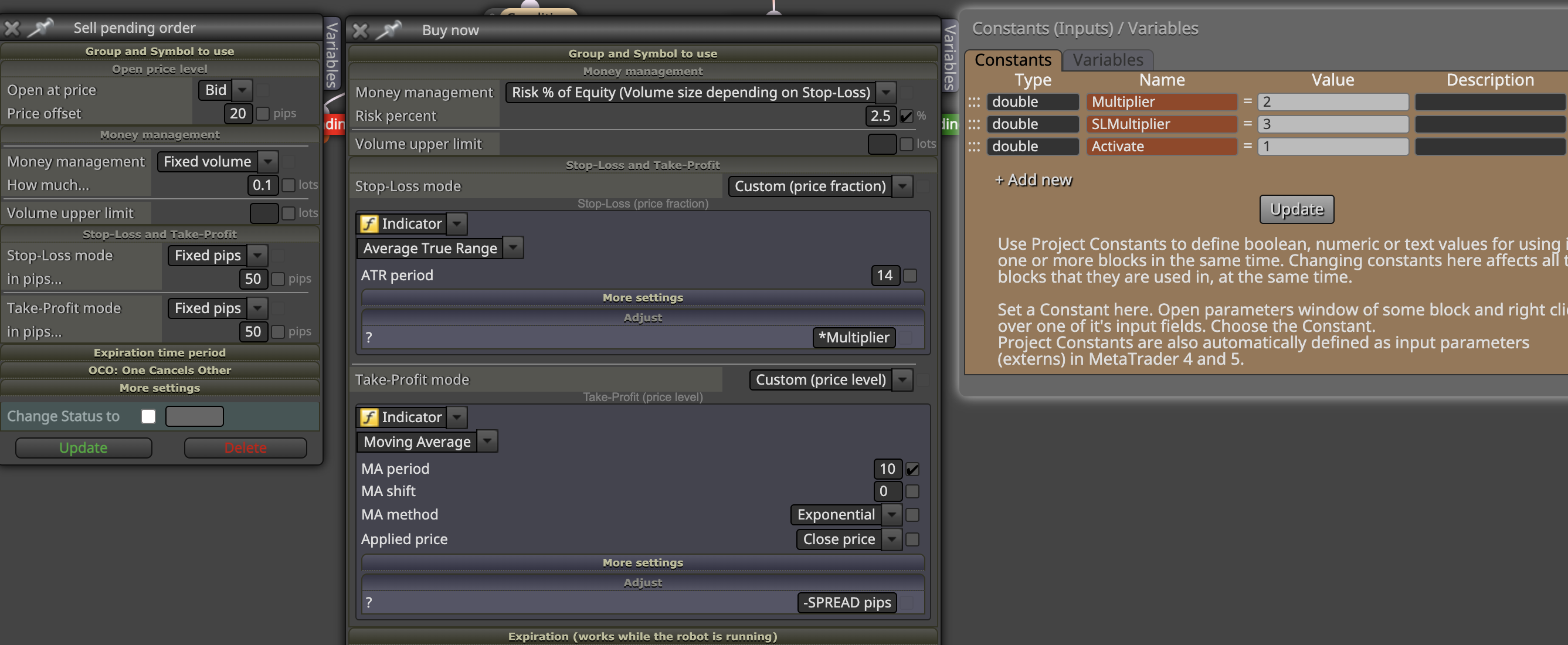Grab the drag handle of Activate row
Screen dimensions: 1568x645
pyautogui.click(x=974, y=147)
